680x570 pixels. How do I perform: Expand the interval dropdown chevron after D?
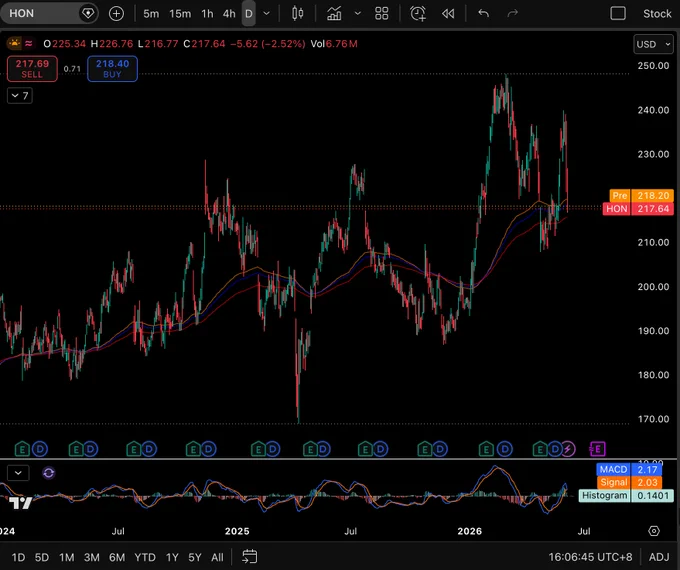267,13
